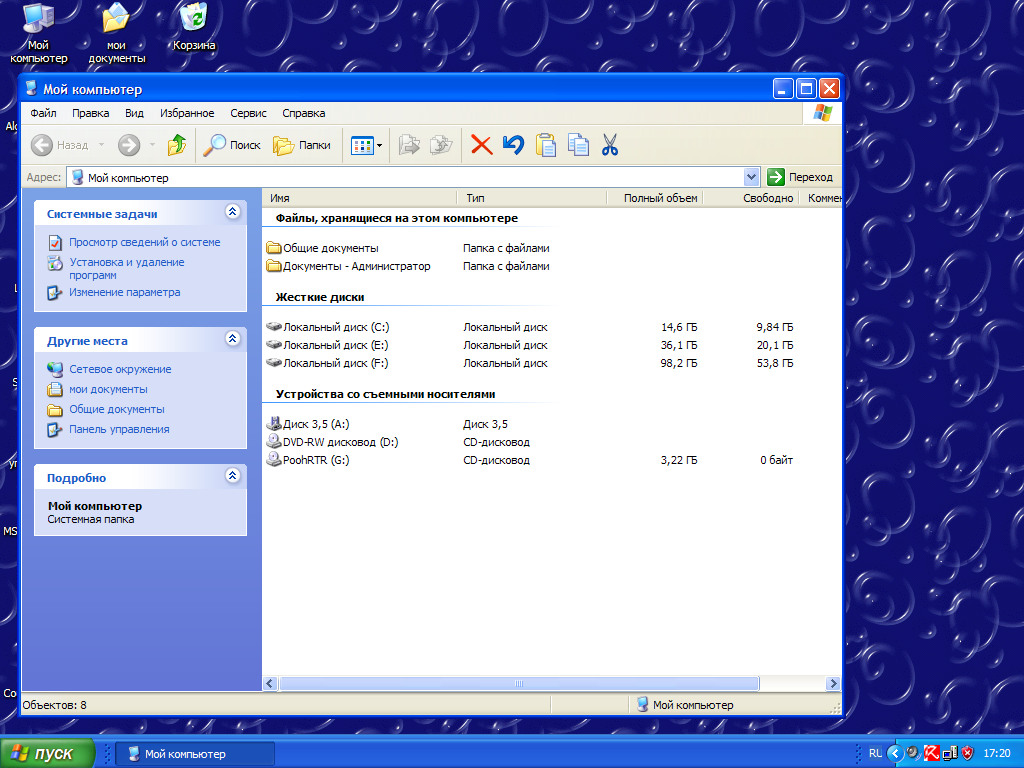
Task: Collapse the Подробно panel
Action: click(233, 476)
